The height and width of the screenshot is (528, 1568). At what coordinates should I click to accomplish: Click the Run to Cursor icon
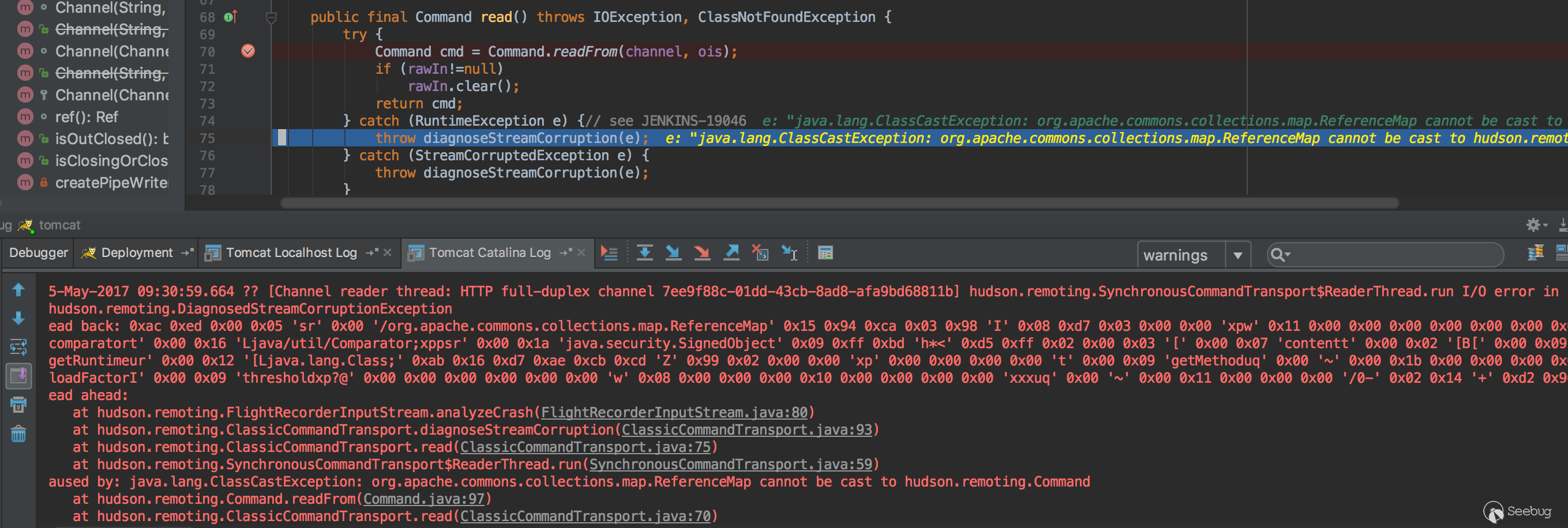click(789, 252)
